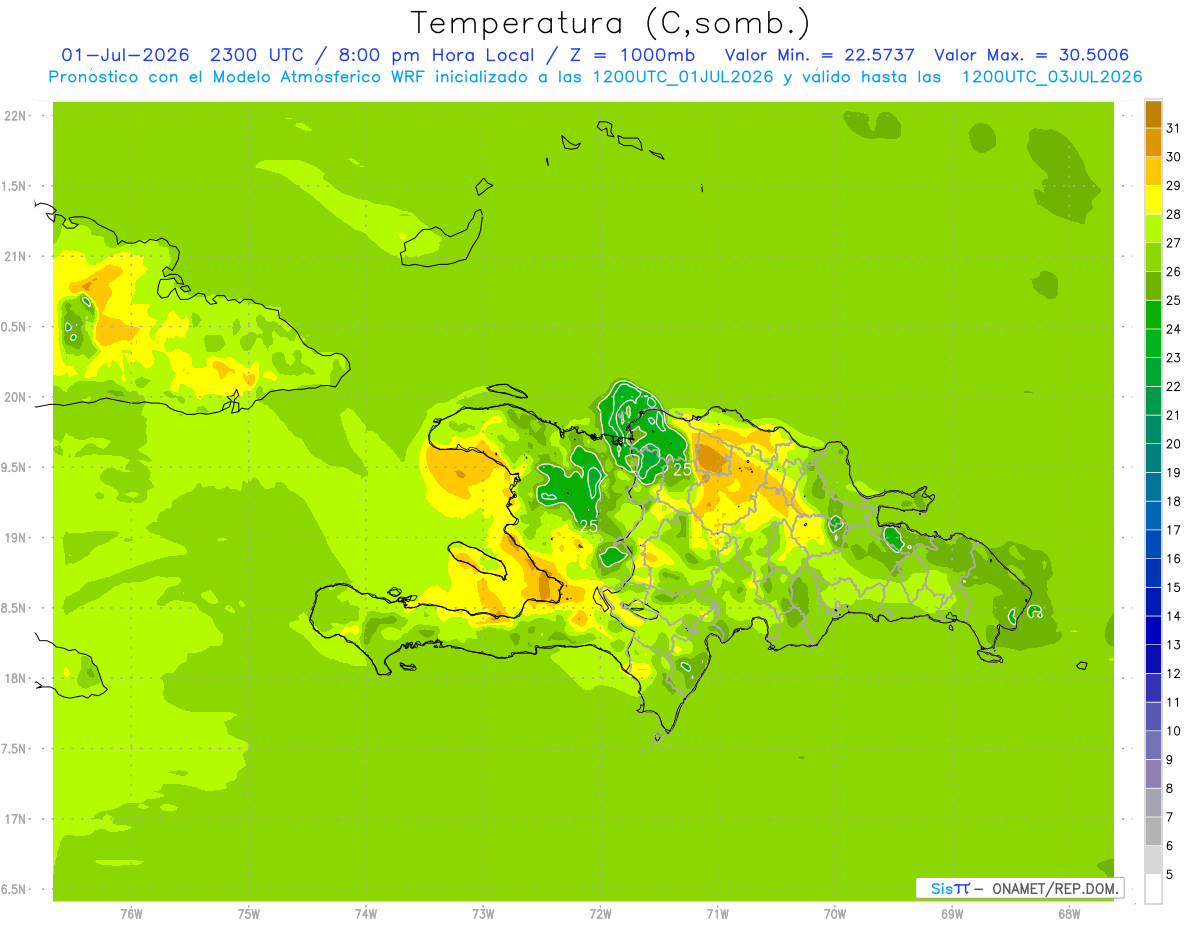Click the '76W' longitude axis label
Viewport: 1200px width, 927px height.
click(131, 914)
